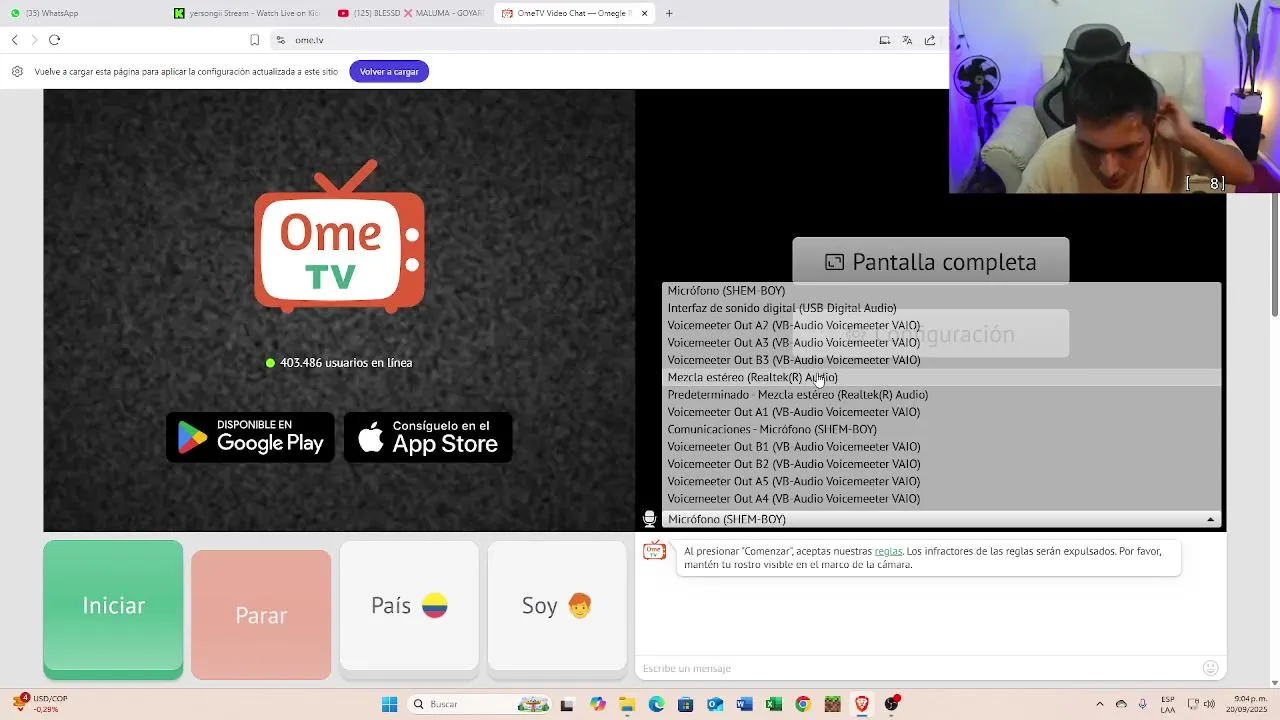Image resolution: width=1280 pixels, height=720 pixels.
Task: Select Voicemeeter Out A5 option
Action: pos(942,481)
